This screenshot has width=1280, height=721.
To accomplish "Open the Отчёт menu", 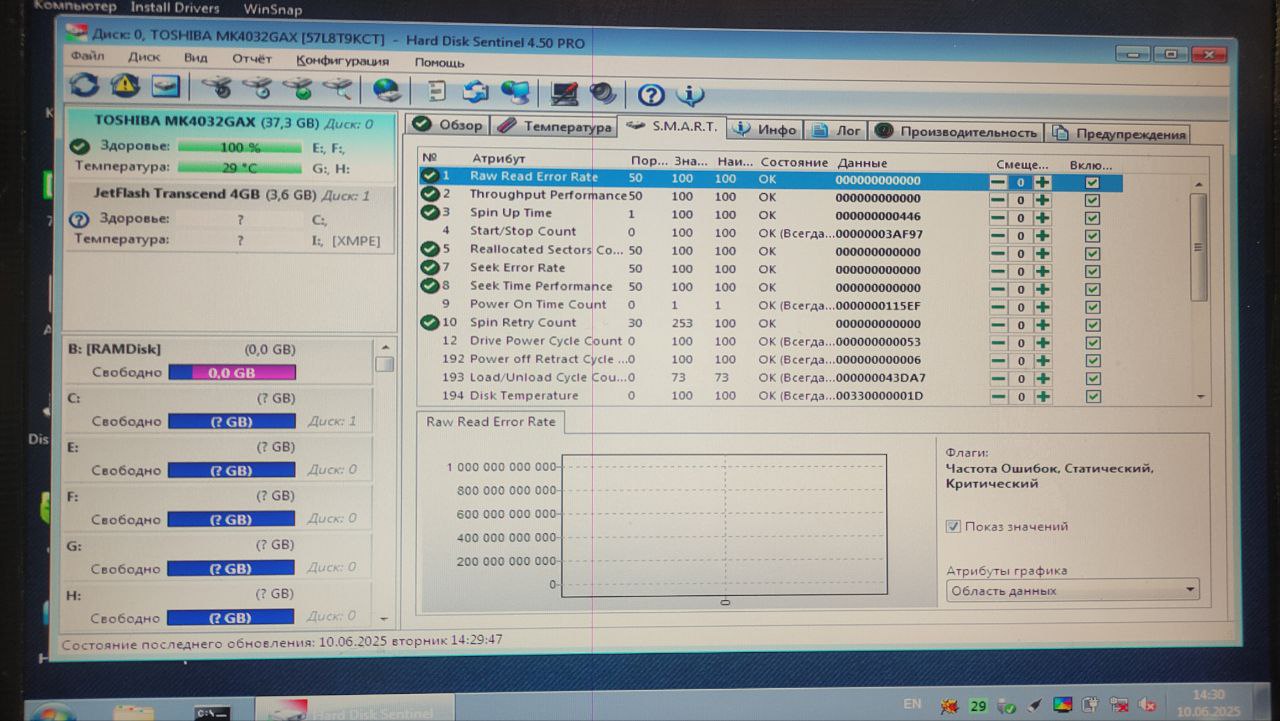I will pyautogui.click(x=252, y=59).
